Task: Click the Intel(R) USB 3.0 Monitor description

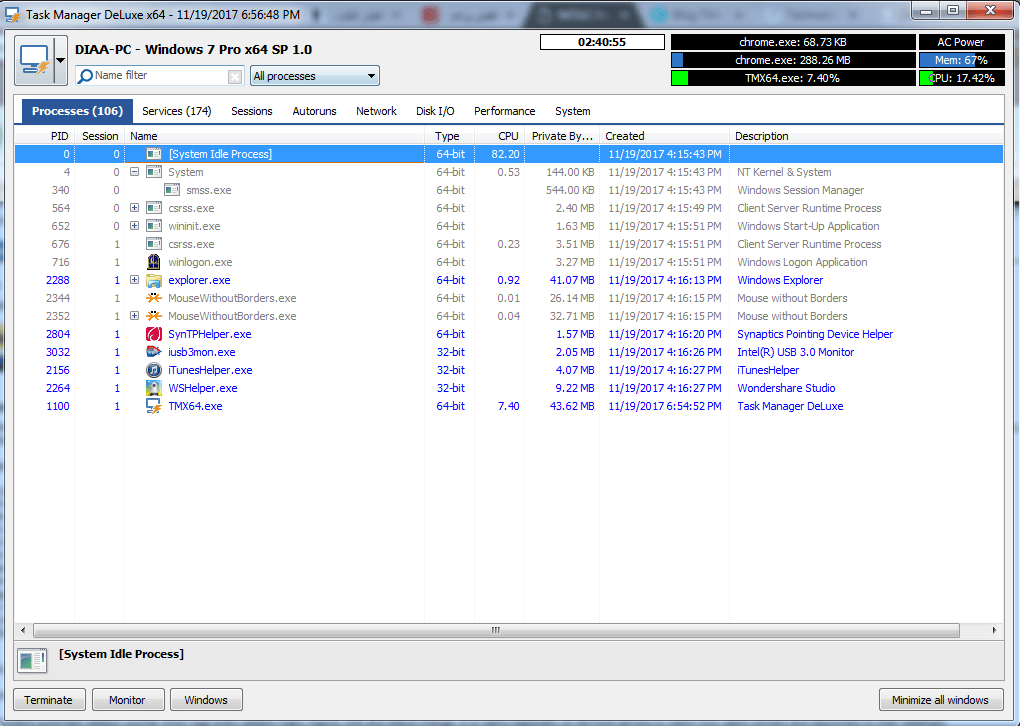Action: [x=795, y=352]
